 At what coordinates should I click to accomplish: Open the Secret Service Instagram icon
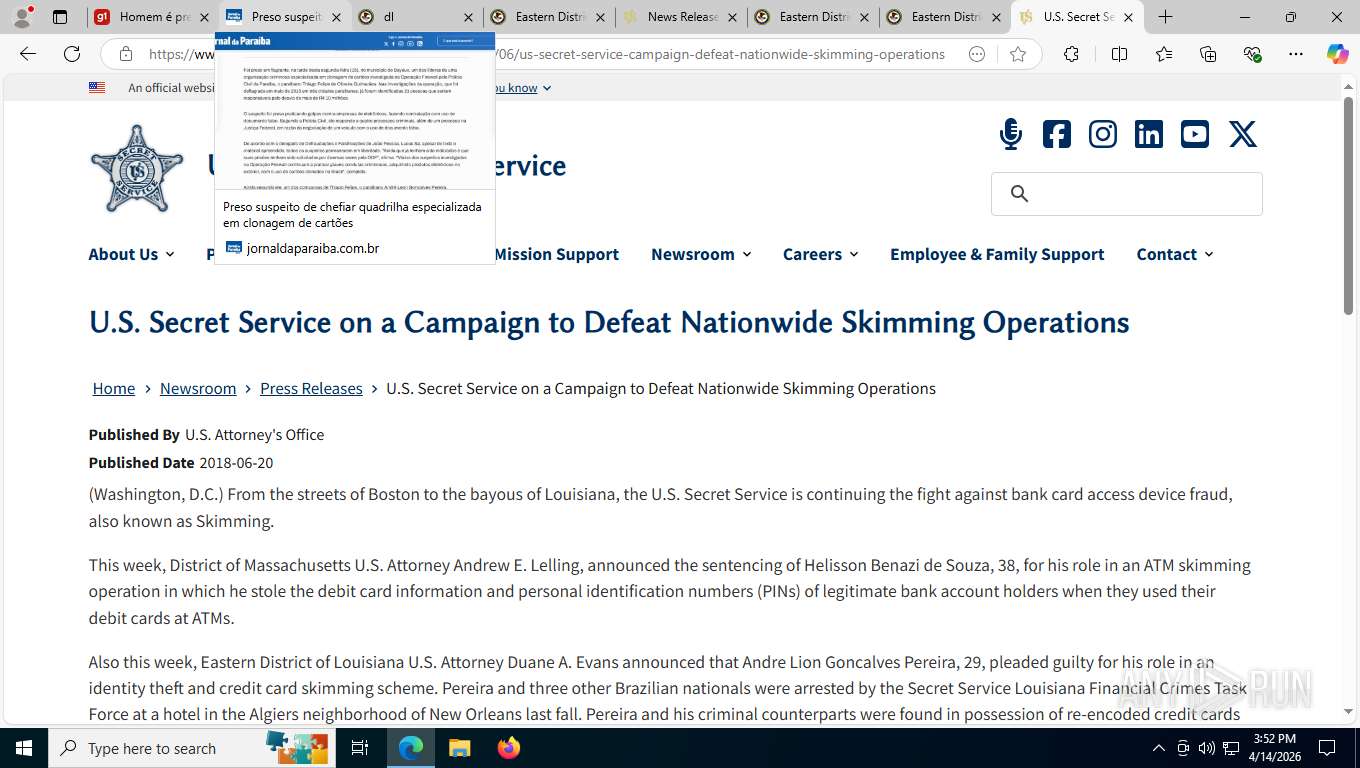click(x=1103, y=134)
